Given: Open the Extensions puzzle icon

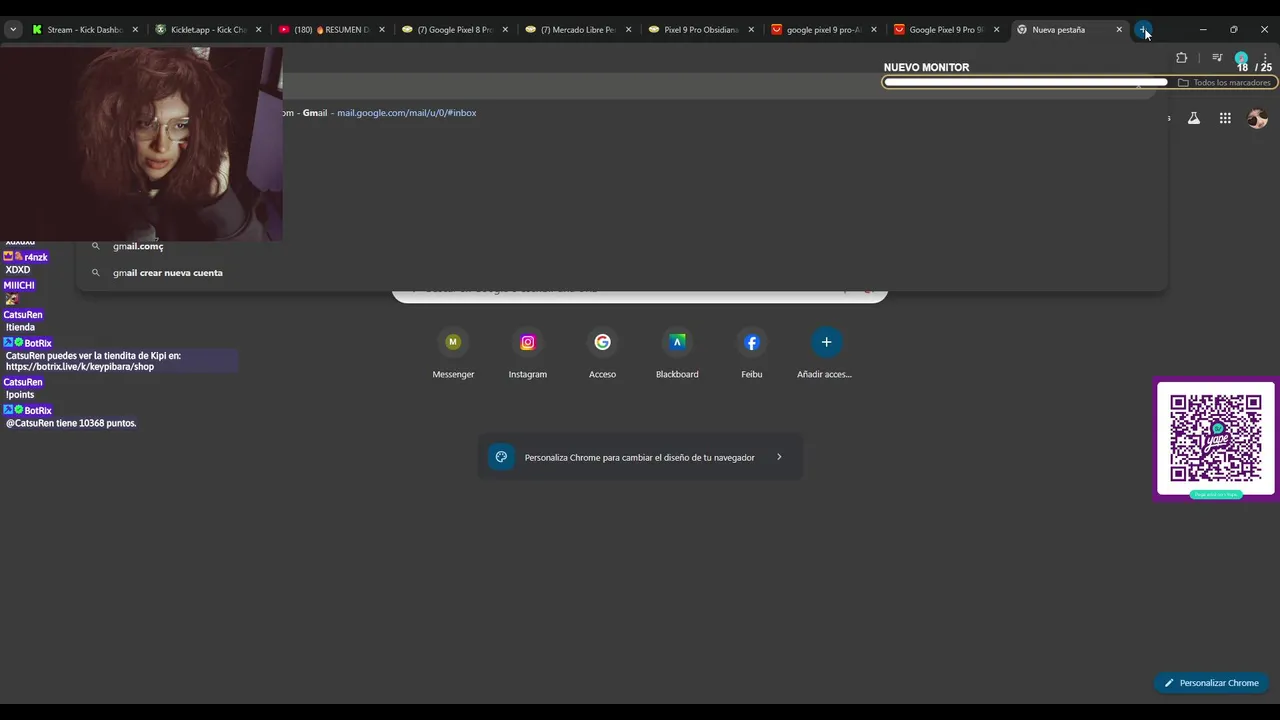Looking at the screenshot, I should (1181, 58).
